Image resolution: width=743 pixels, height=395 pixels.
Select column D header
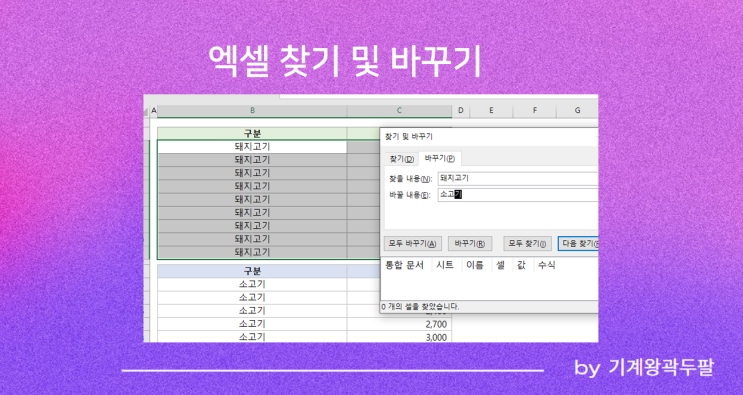tap(460, 110)
